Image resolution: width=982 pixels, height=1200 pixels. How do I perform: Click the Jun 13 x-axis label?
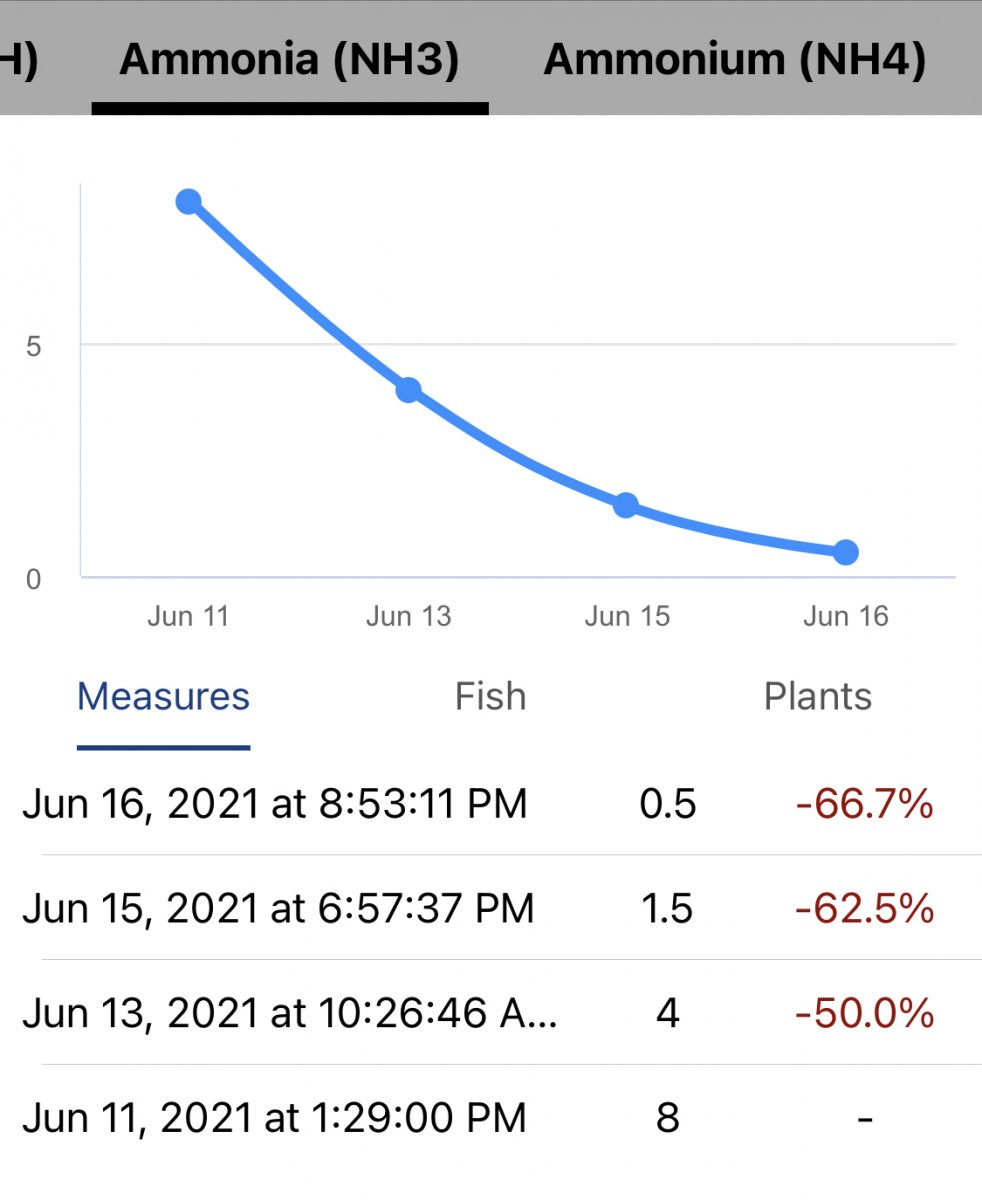408,615
